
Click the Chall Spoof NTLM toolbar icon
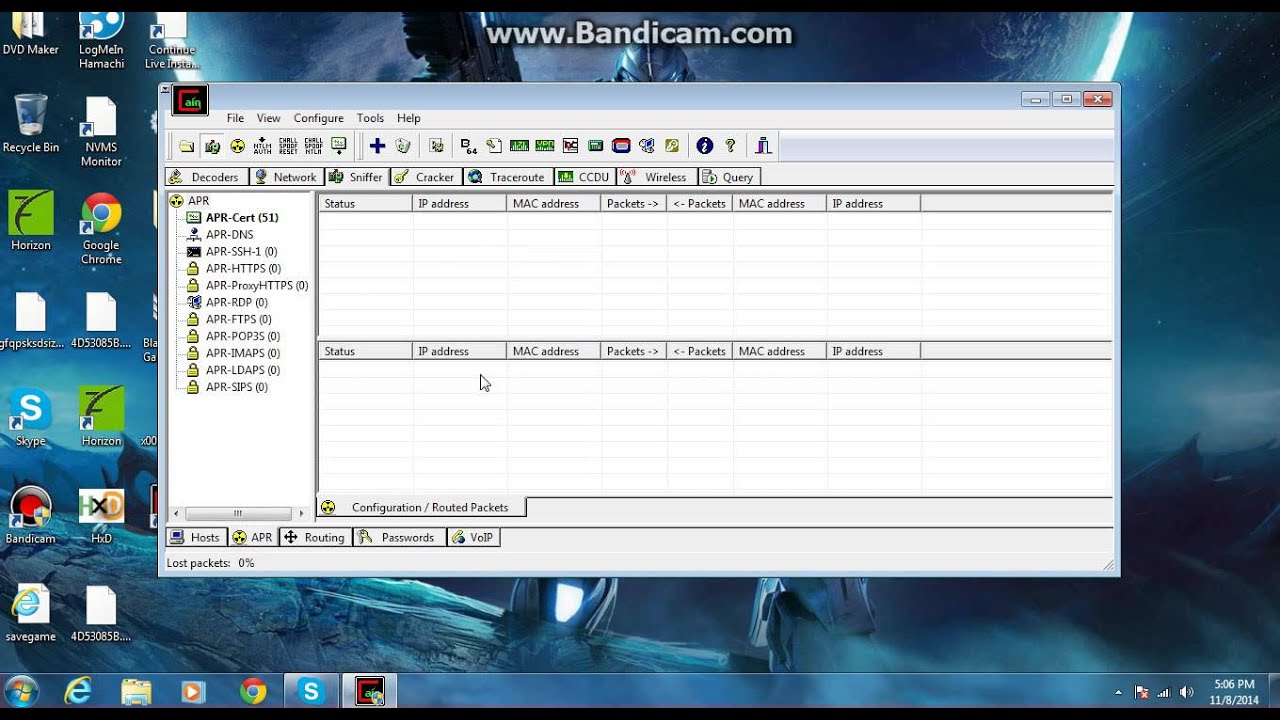(x=313, y=146)
